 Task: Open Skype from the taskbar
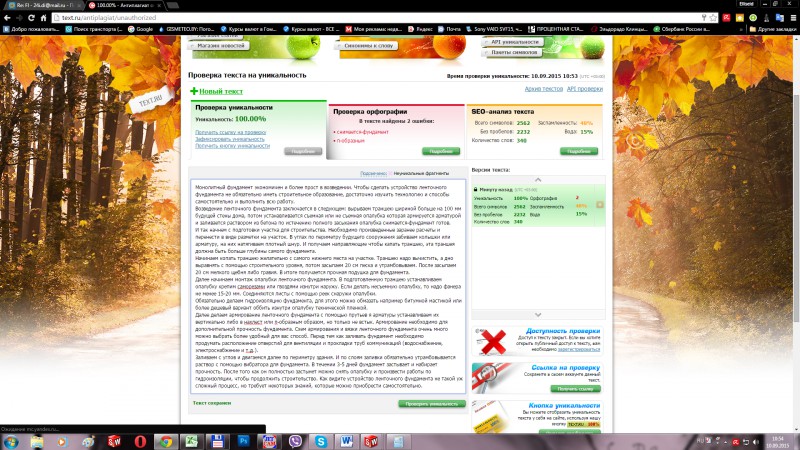click(x=321, y=442)
